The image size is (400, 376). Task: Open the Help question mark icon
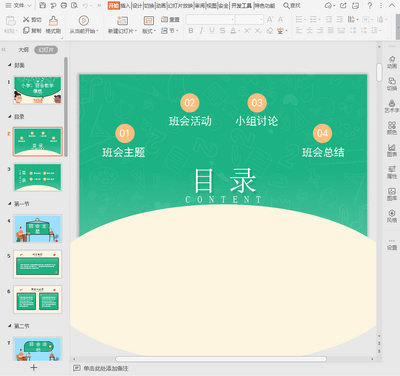(369, 5)
